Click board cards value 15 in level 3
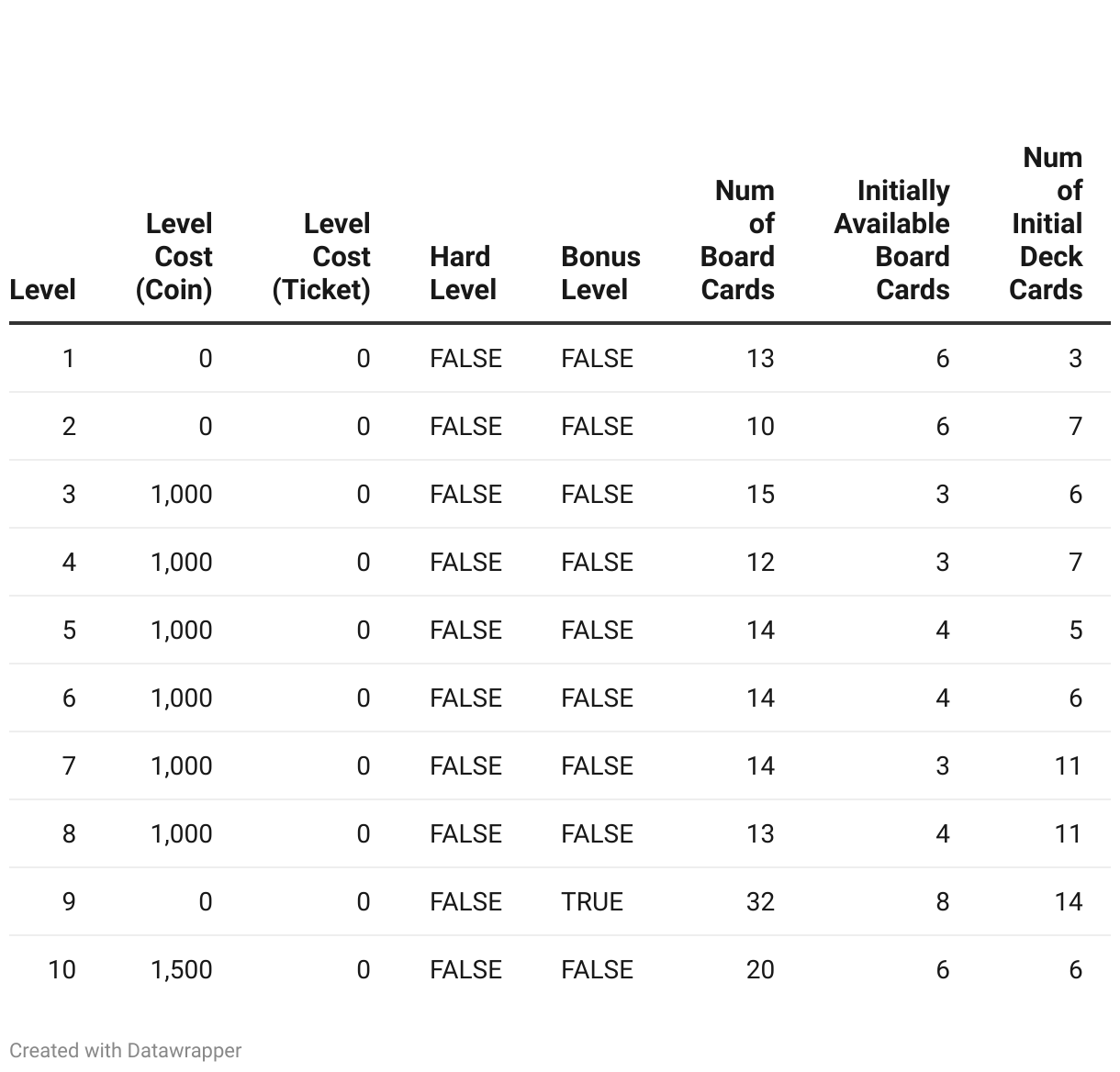1120x1072 pixels. (760, 494)
